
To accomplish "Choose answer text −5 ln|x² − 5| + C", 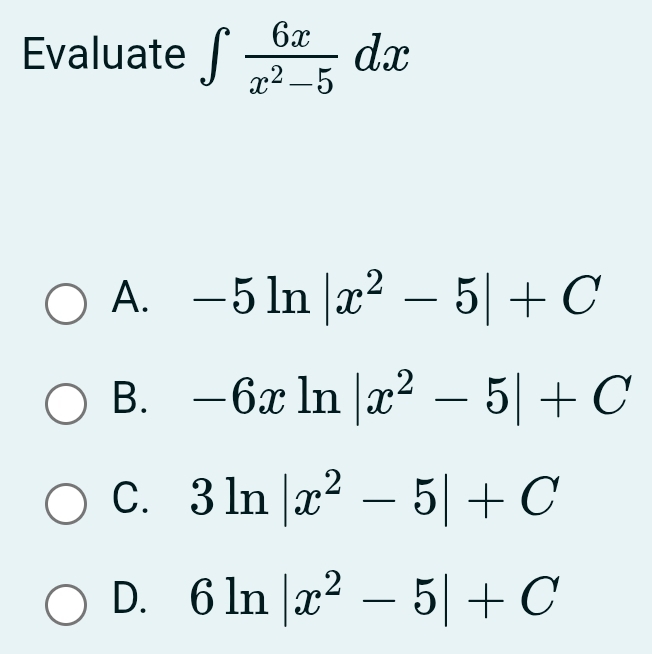I will click(x=385, y=296).
